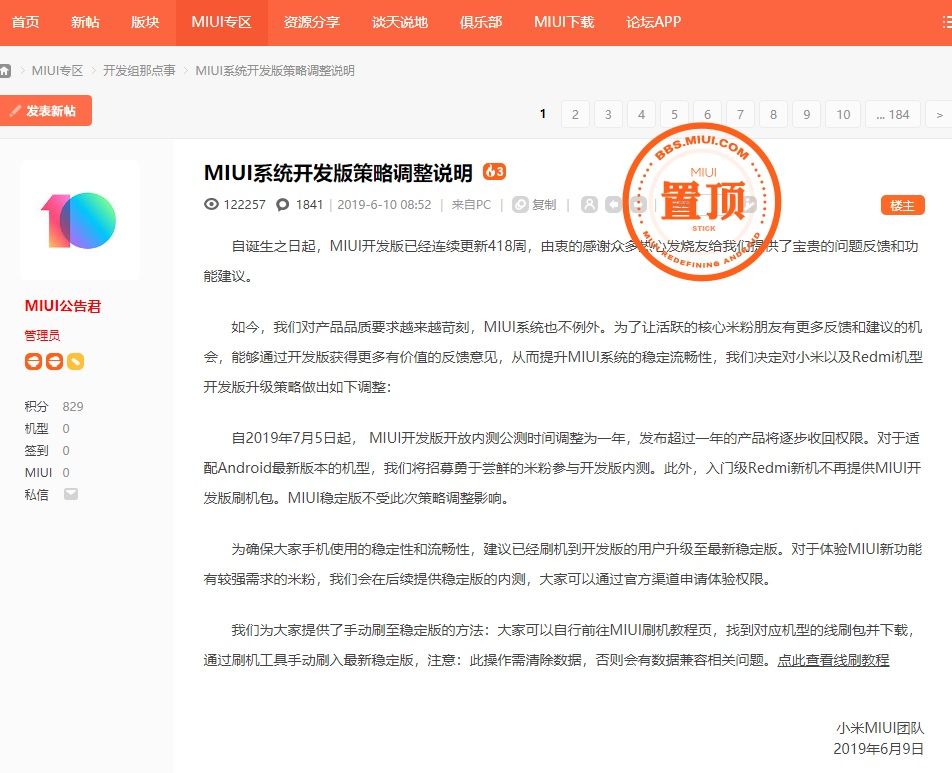
Task: Click the post title heading
Action: pyautogui.click(x=338, y=173)
